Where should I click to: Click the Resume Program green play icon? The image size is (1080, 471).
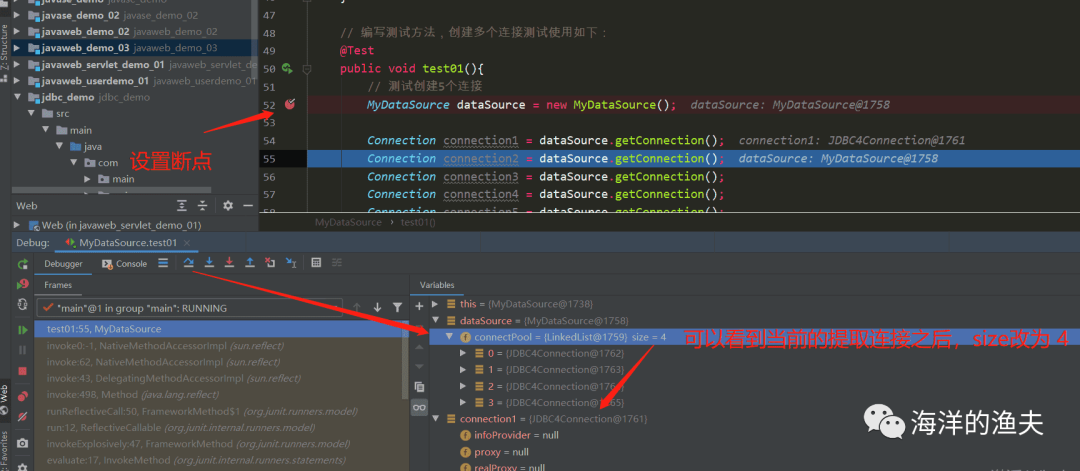[x=23, y=330]
